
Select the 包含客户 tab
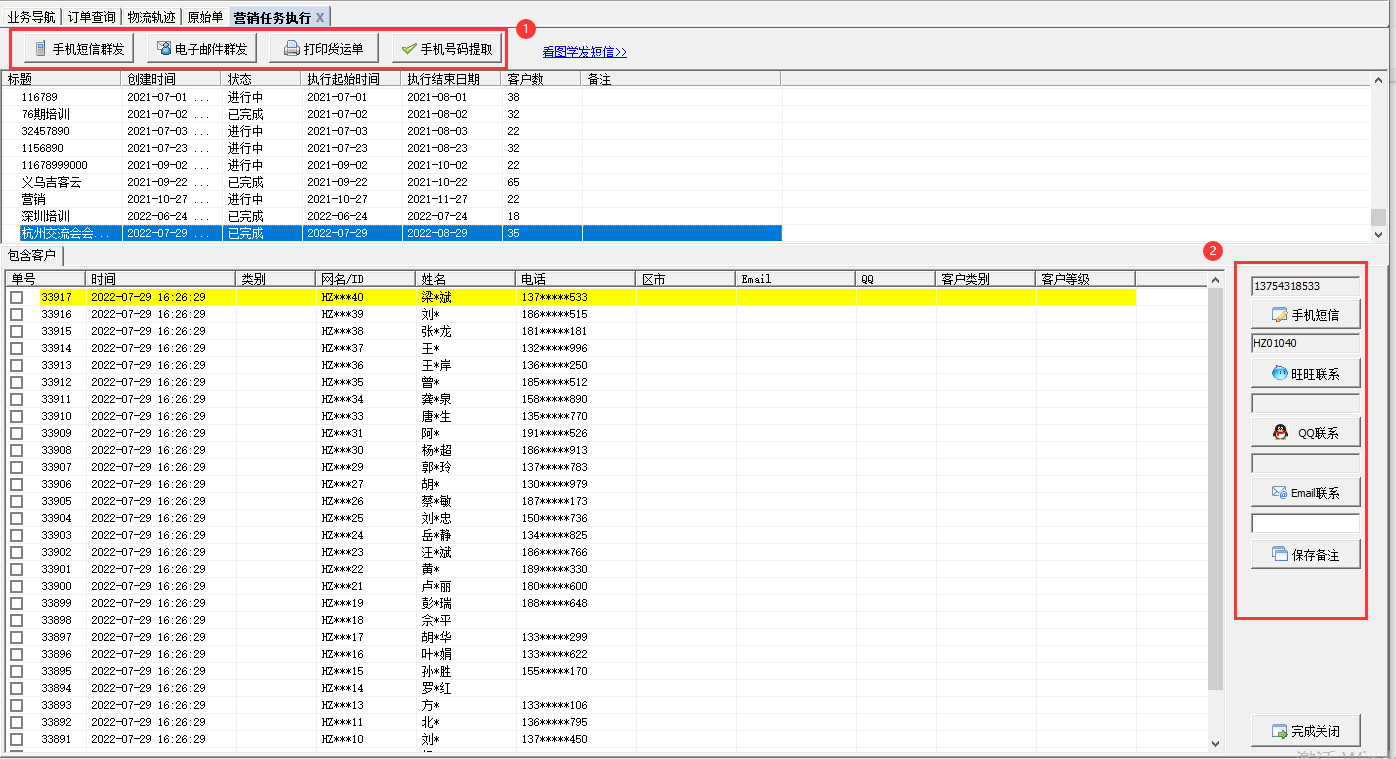click(x=32, y=256)
